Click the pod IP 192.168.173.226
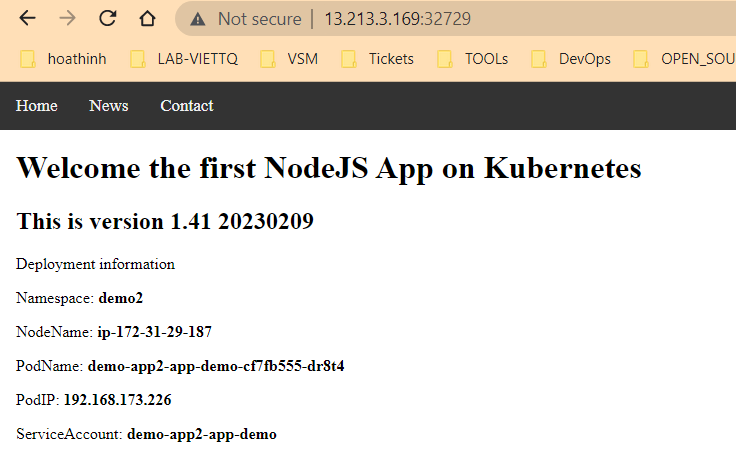Viewport: 736px width, 473px height. [117, 400]
